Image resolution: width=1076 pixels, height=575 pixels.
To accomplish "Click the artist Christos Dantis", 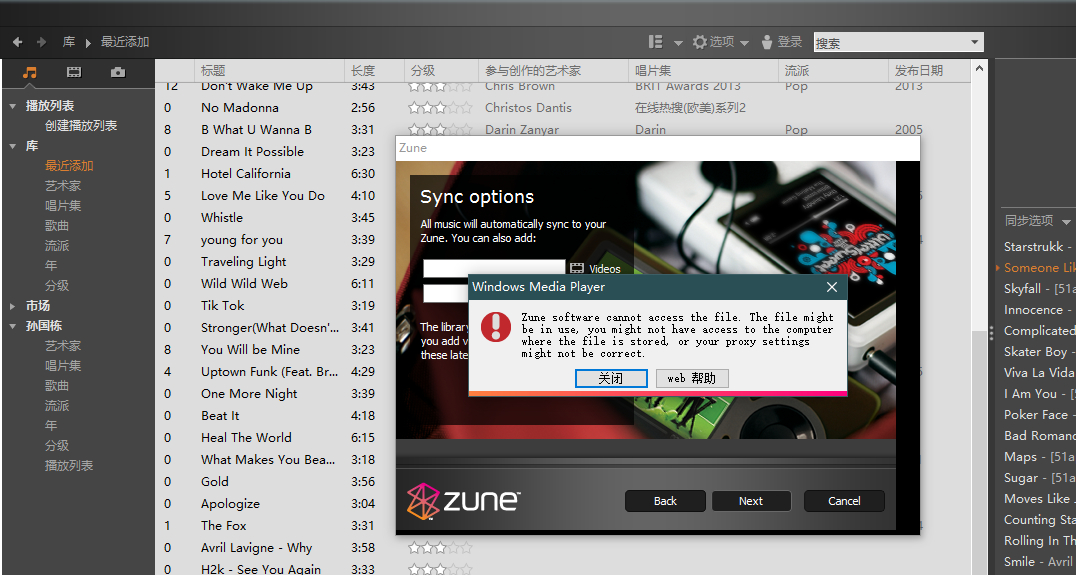I will pos(528,108).
